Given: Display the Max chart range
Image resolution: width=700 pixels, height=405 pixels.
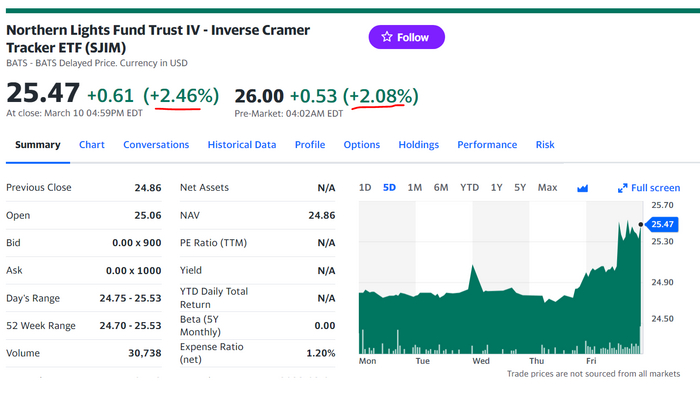Looking at the screenshot, I should [x=547, y=188].
